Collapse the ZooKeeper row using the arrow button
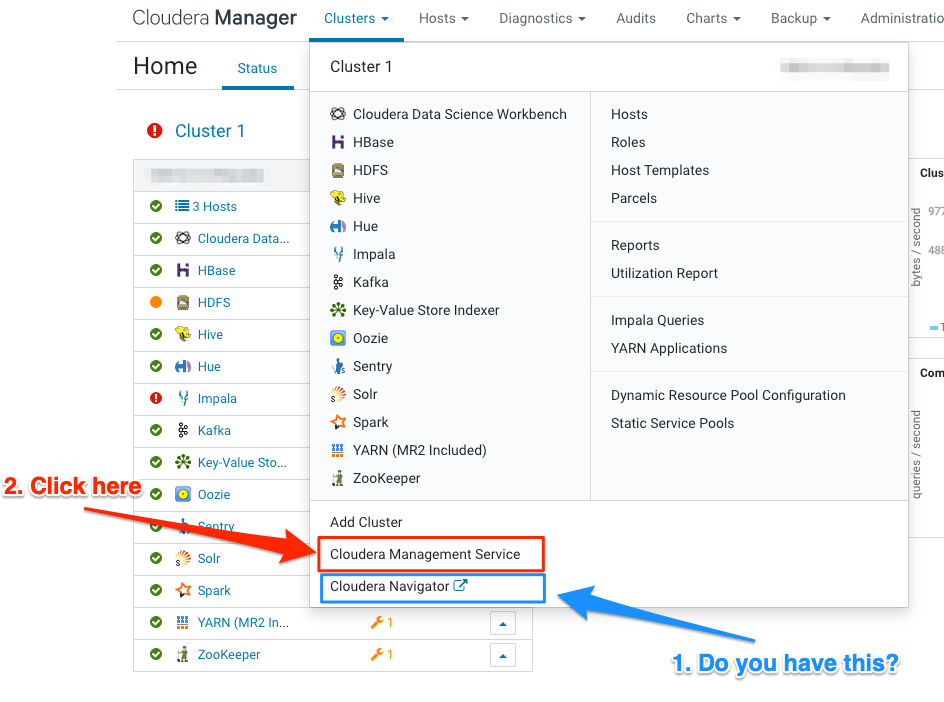The height and width of the screenshot is (702, 944). coord(502,654)
